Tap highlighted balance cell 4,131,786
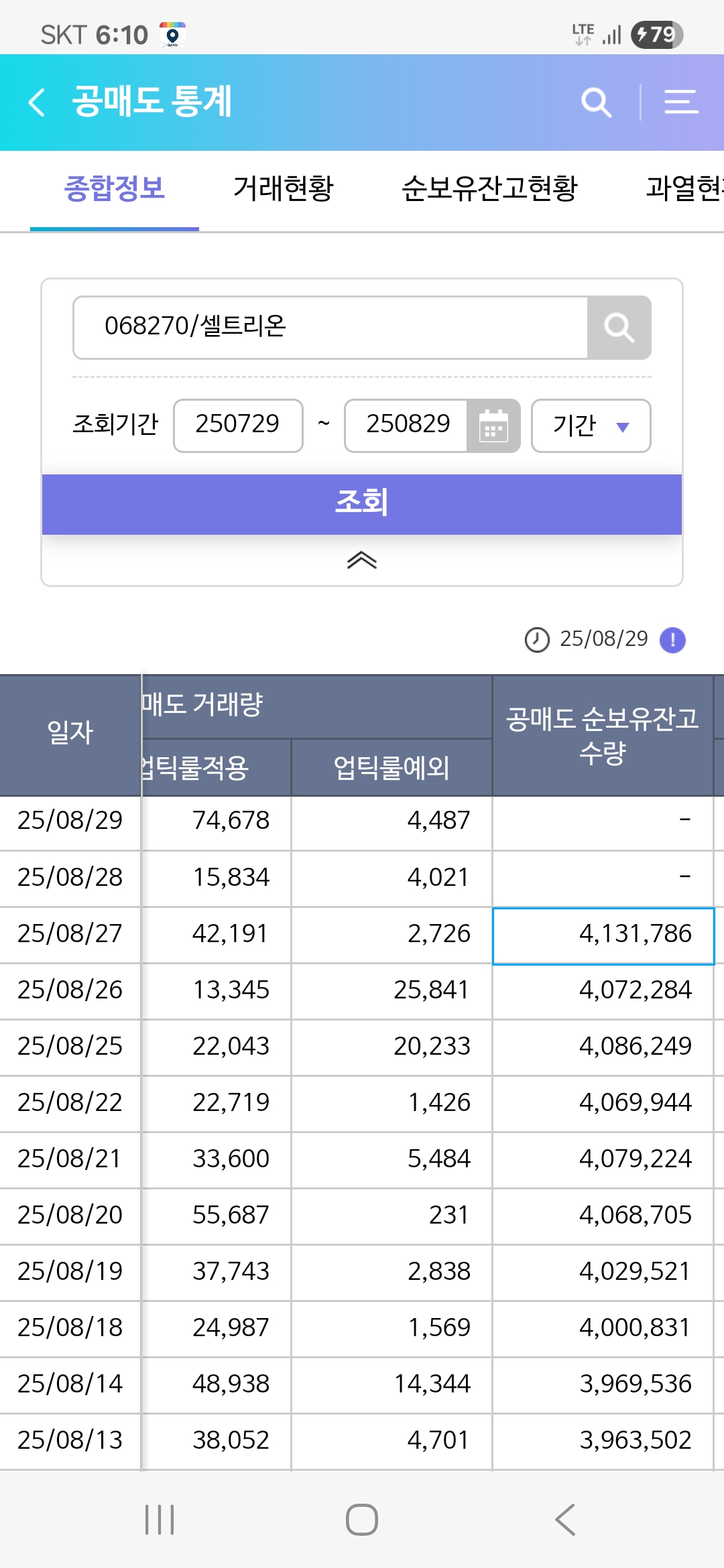The image size is (724, 1568). (x=603, y=936)
